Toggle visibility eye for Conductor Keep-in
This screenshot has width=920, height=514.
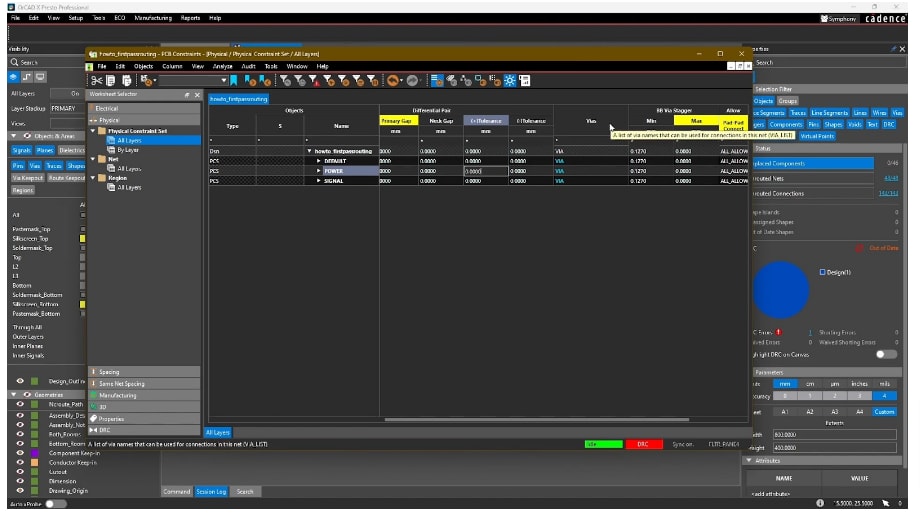20,462
